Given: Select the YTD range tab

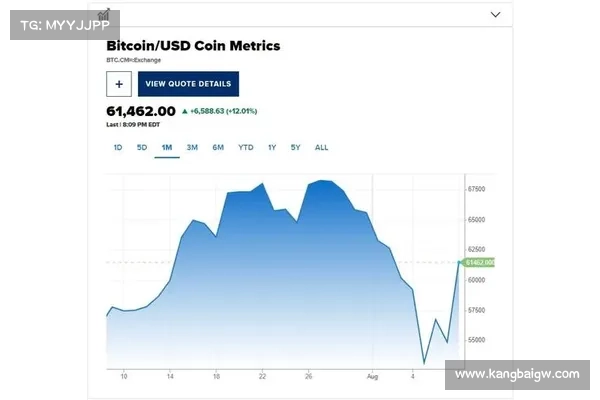Looking at the screenshot, I should pos(246,147).
